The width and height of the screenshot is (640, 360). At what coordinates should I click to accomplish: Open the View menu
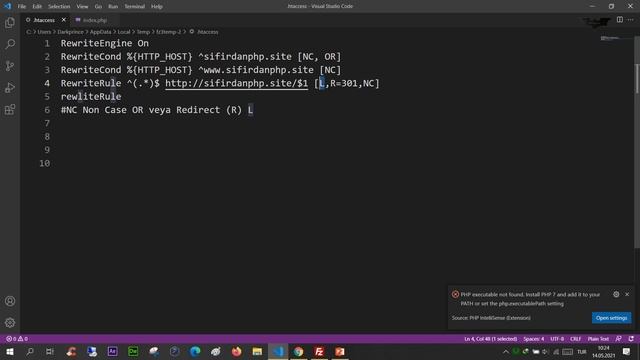pos(82,6)
